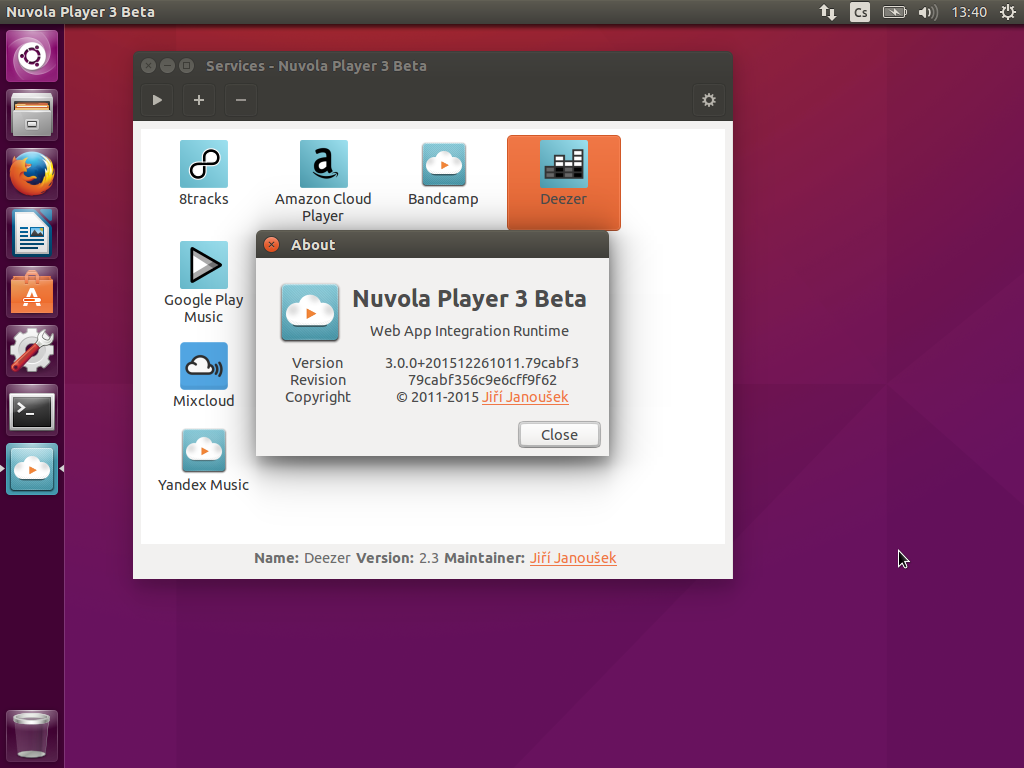Click the version string 3.0.0+201512261011.79cabf3

[482, 363]
